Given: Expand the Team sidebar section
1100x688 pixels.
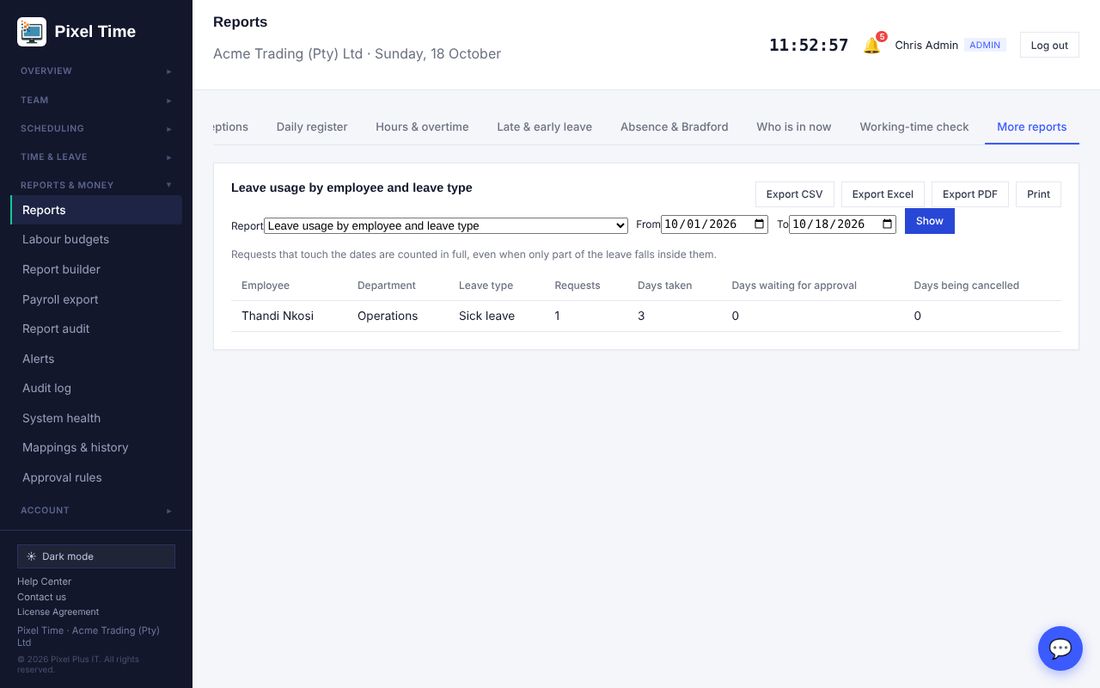Looking at the screenshot, I should coord(96,100).
